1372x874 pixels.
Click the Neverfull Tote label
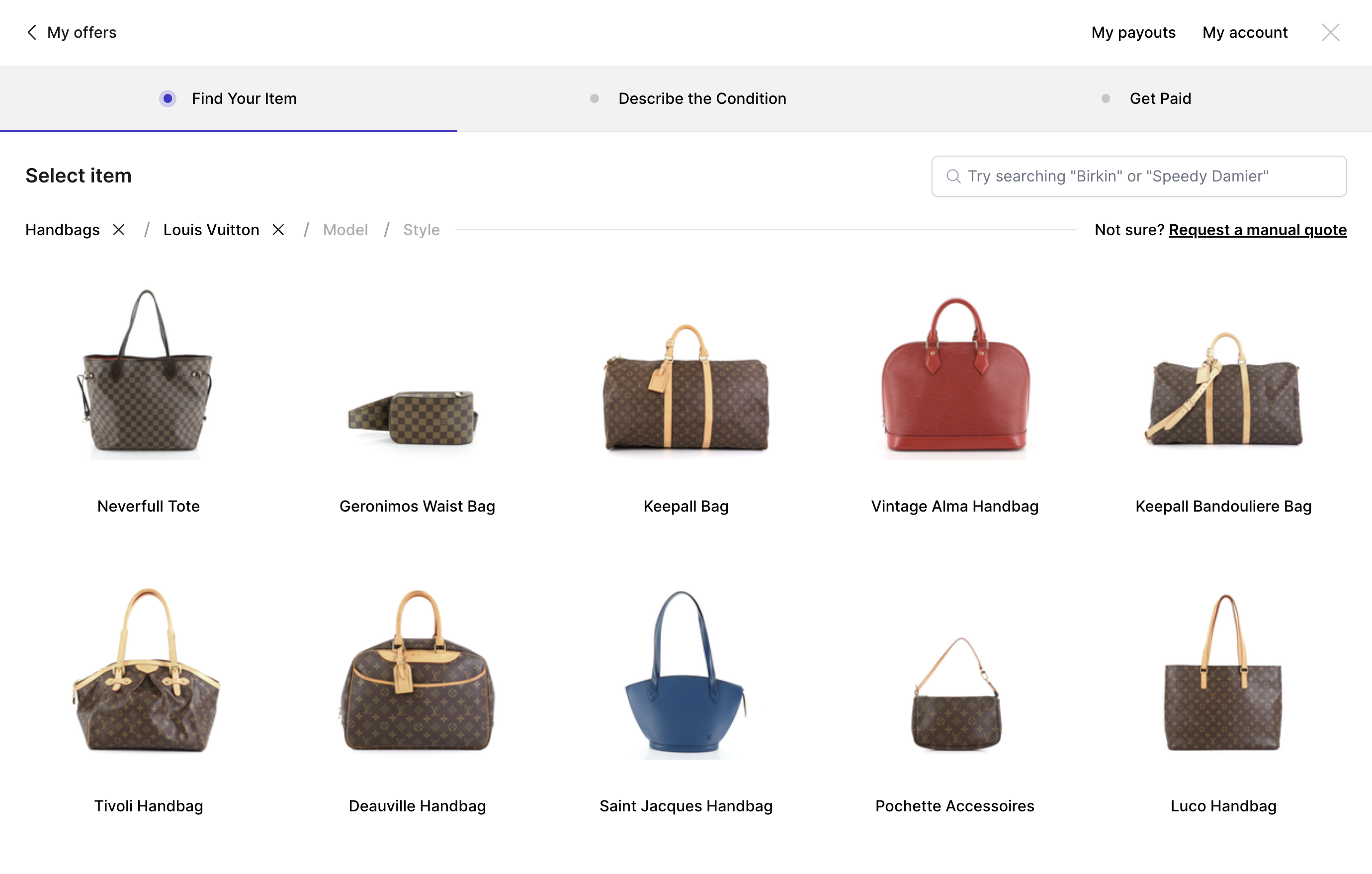click(x=148, y=506)
